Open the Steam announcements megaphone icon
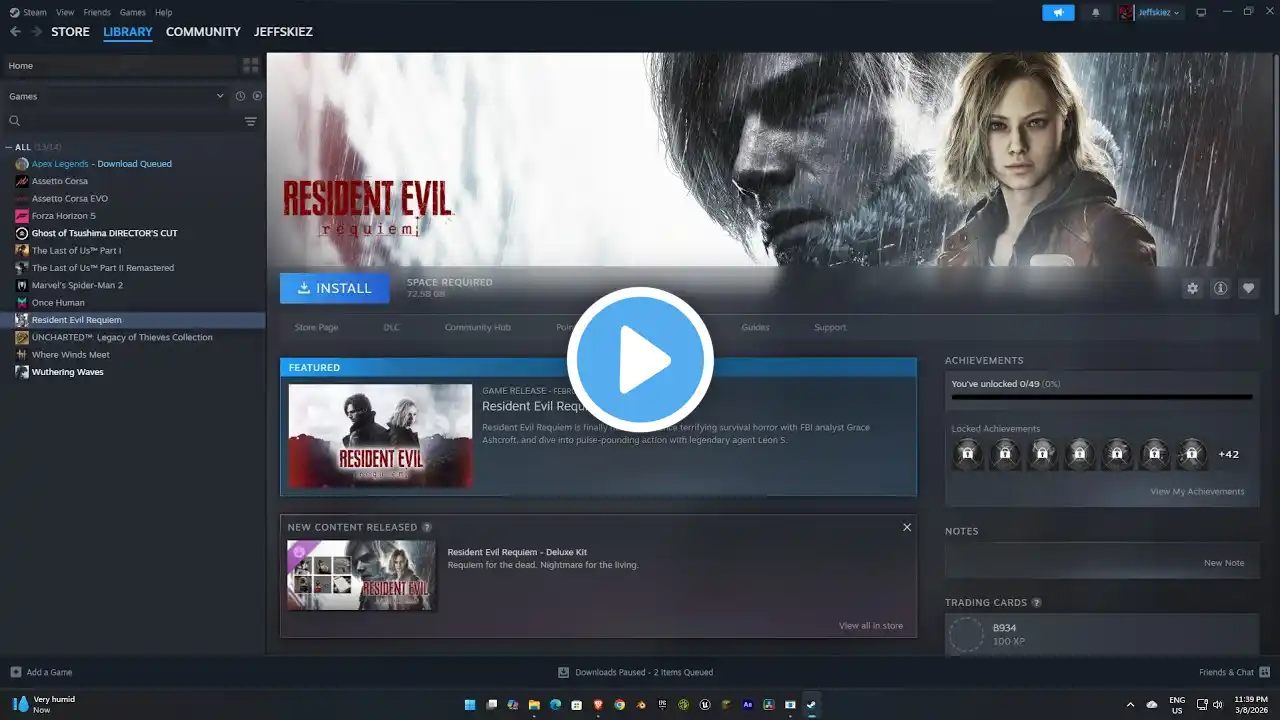This screenshot has height=720, width=1280. (1058, 12)
